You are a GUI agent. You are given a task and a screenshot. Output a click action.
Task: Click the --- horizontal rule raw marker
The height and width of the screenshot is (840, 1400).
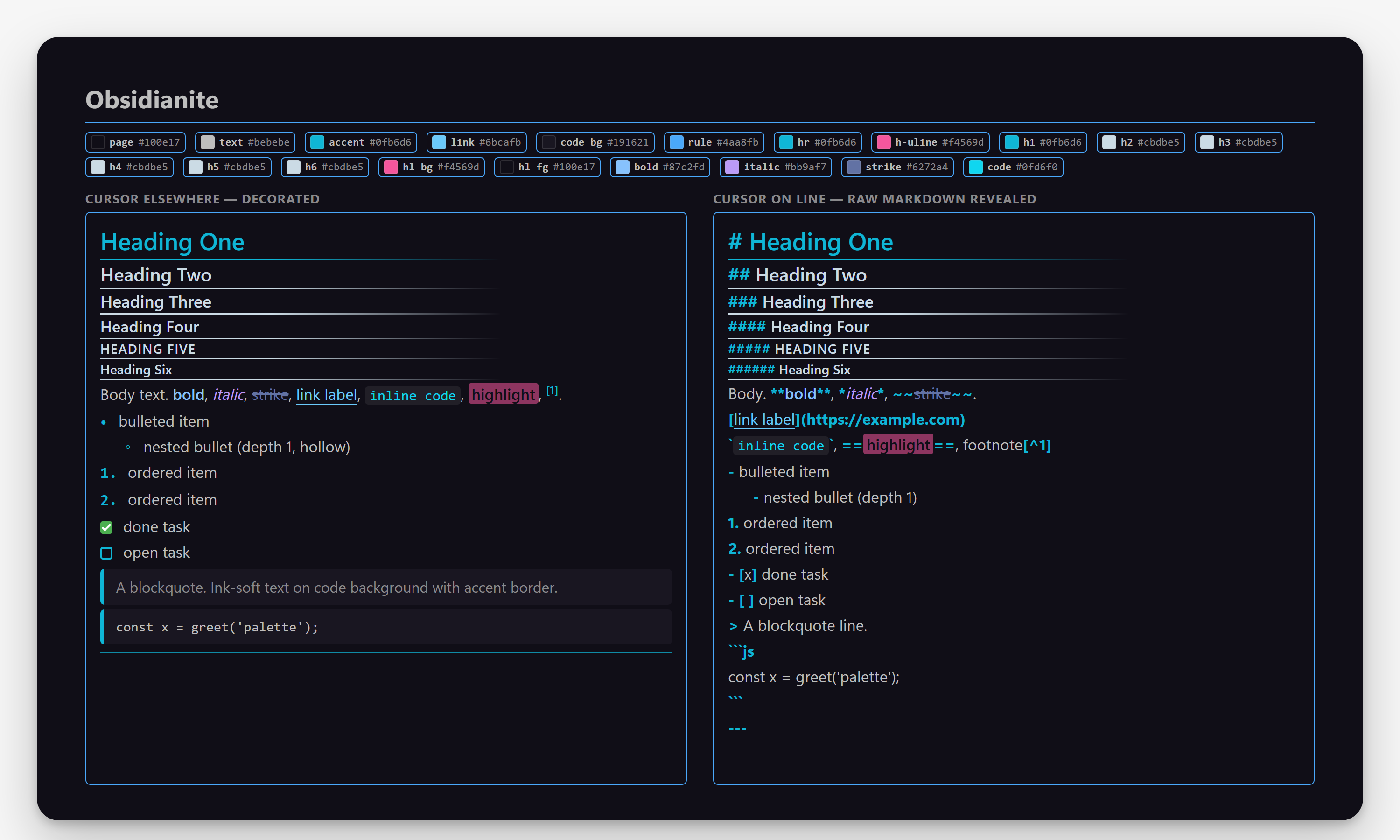coord(737,728)
